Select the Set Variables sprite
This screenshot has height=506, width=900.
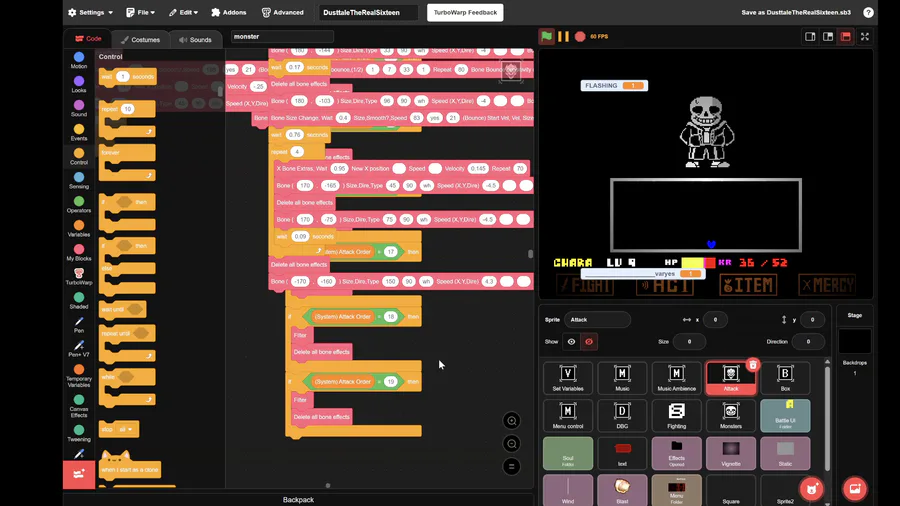pos(568,378)
